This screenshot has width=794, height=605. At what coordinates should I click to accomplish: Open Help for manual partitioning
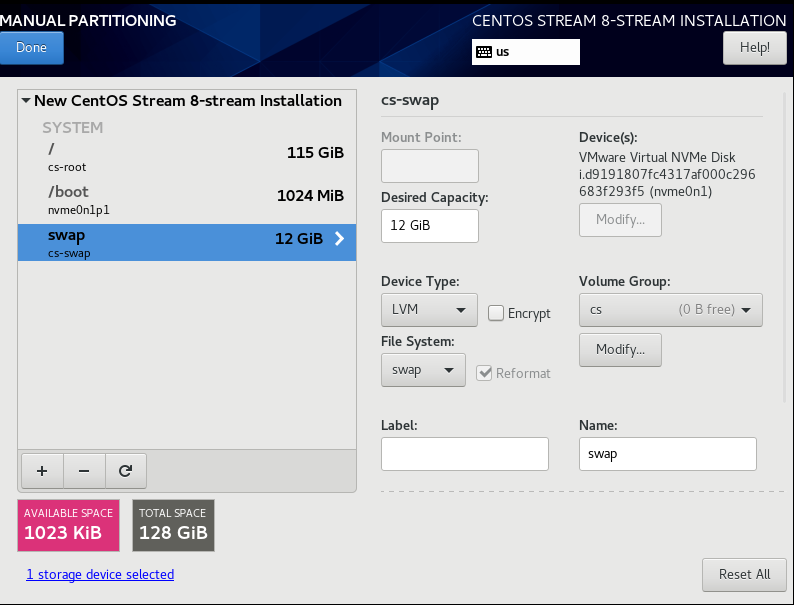(x=755, y=48)
